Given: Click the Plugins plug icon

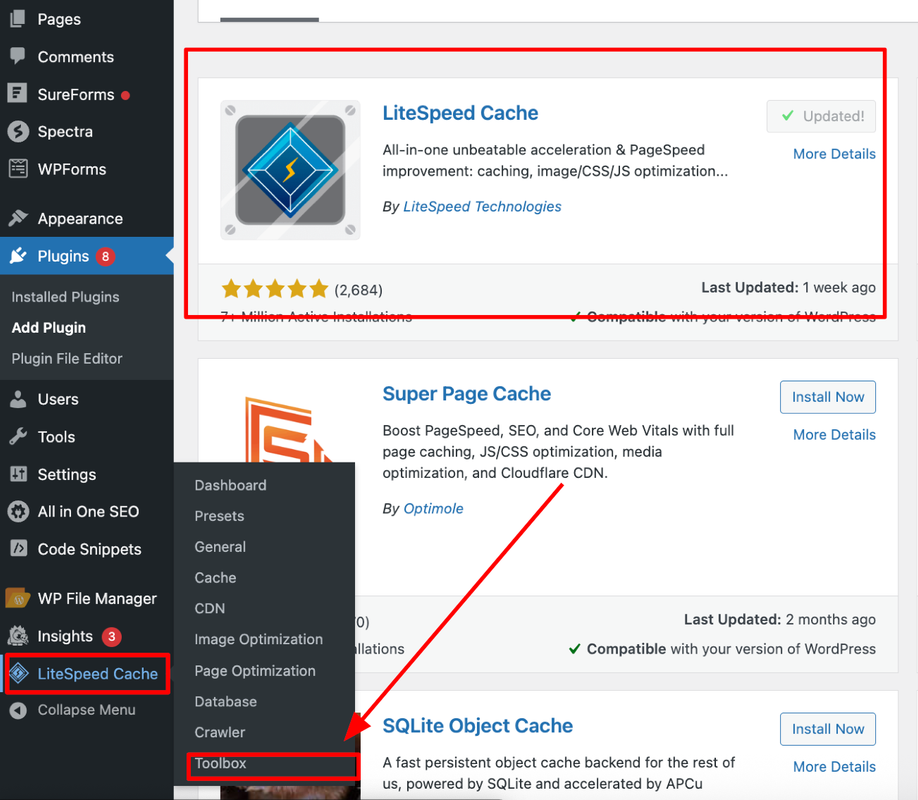Looking at the screenshot, I should click(18, 255).
